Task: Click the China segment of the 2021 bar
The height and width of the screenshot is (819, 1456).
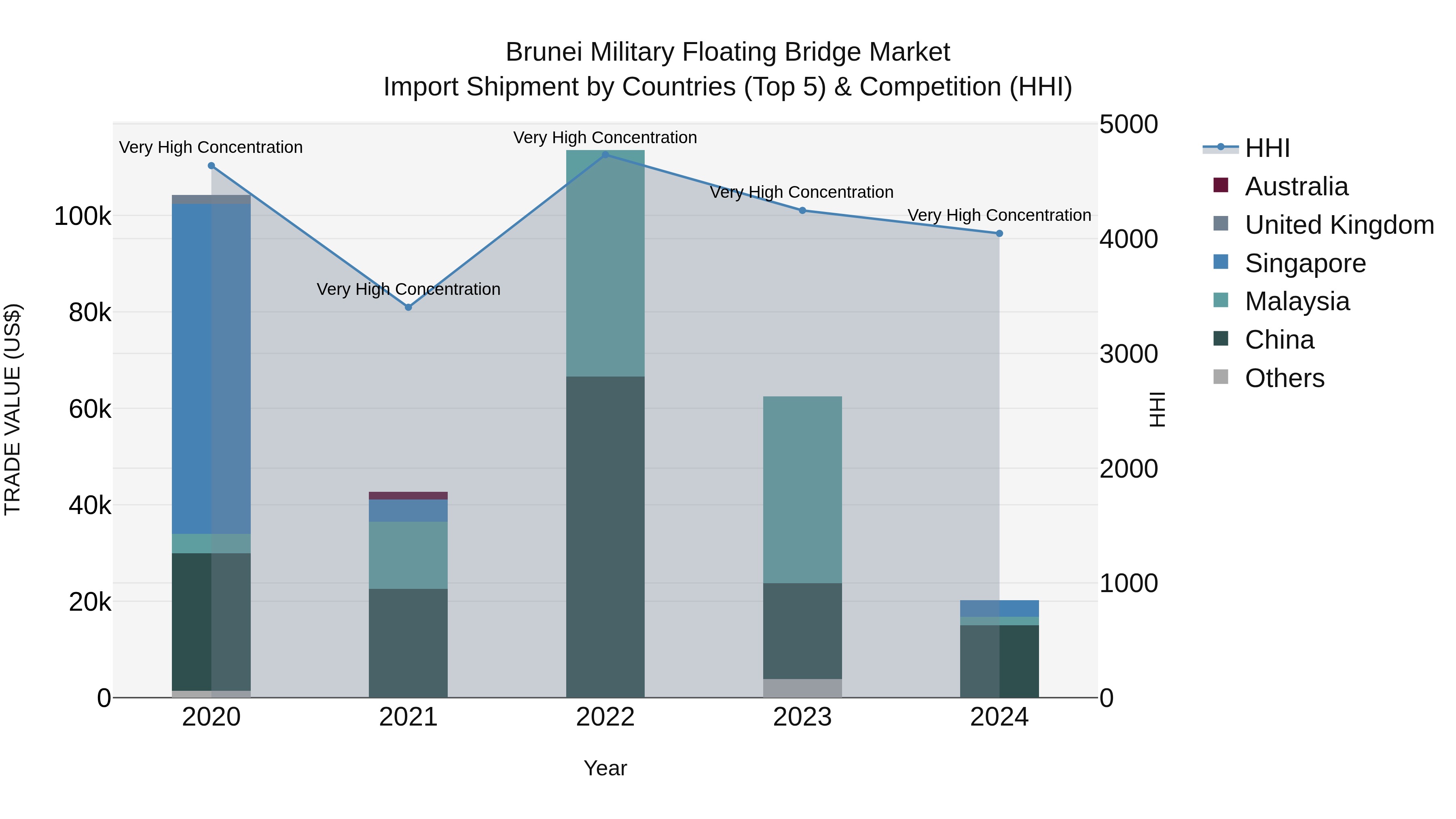Action: (408, 643)
